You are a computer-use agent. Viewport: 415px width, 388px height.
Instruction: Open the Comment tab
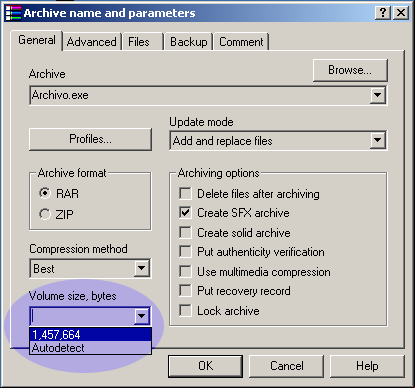point(241,42)
